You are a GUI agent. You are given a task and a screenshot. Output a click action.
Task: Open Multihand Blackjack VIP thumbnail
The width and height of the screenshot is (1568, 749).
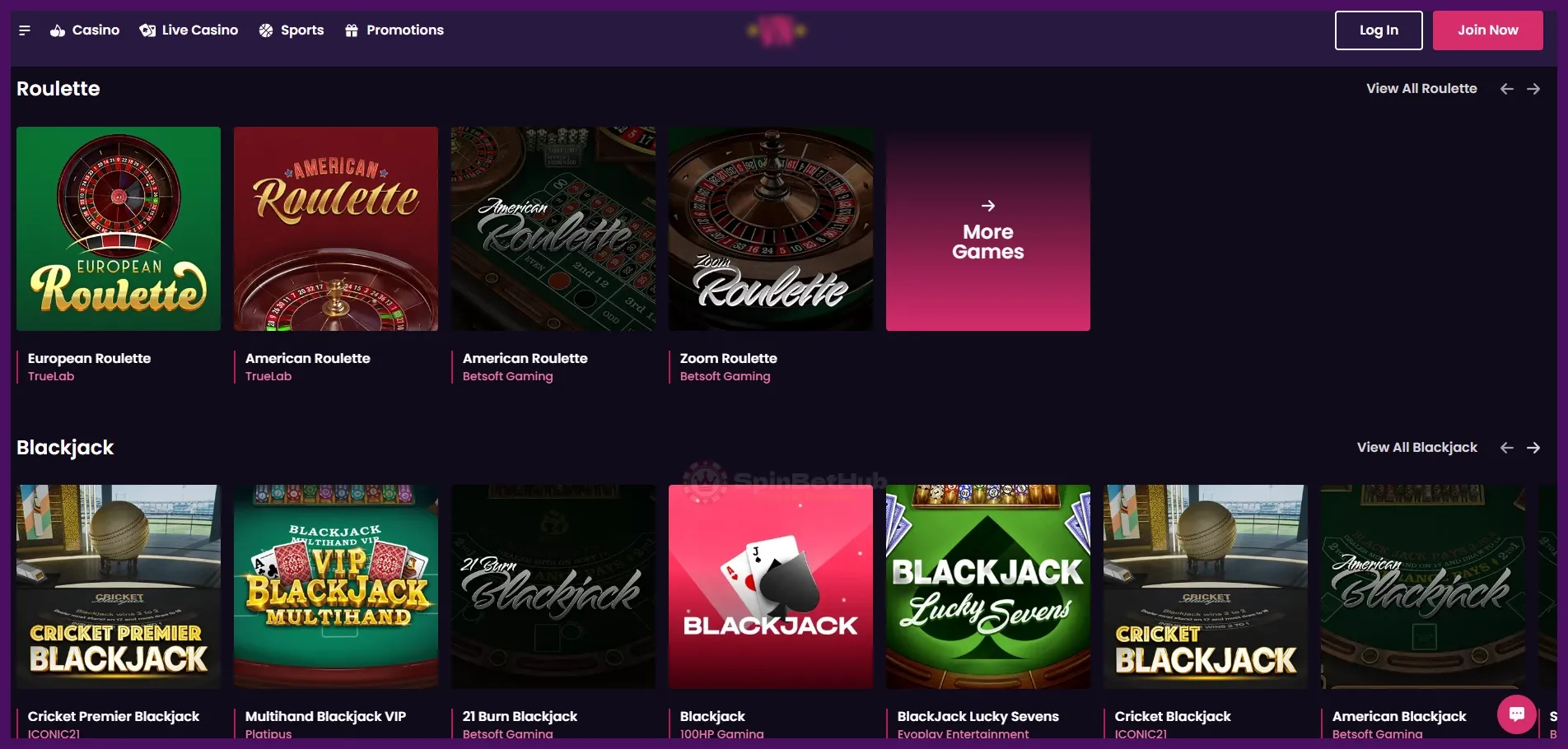[336, 587]
